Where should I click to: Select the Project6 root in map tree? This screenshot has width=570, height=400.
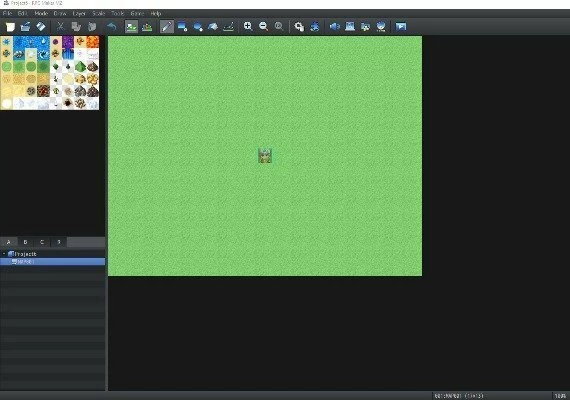coord(25,254)
